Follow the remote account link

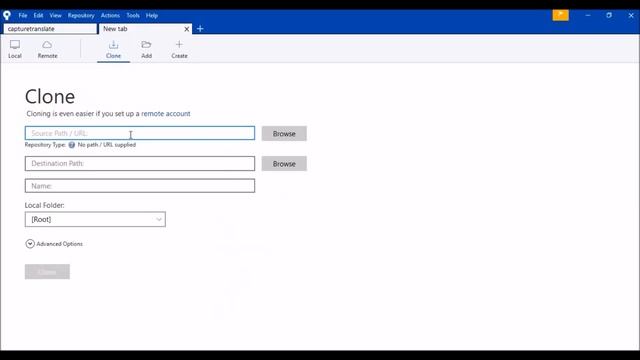(x=166, y=113)
